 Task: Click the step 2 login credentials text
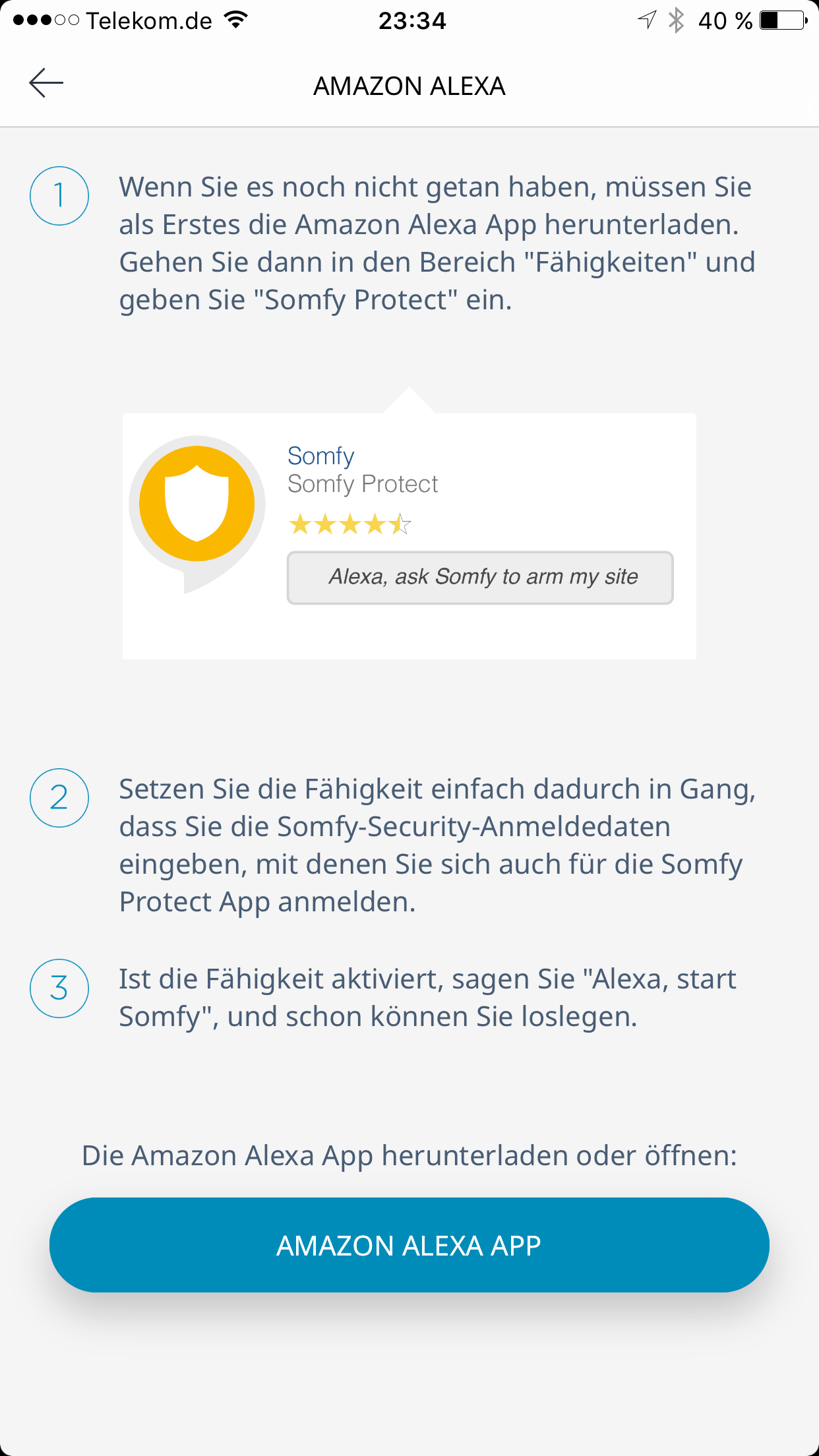click(x=436, y=845)
